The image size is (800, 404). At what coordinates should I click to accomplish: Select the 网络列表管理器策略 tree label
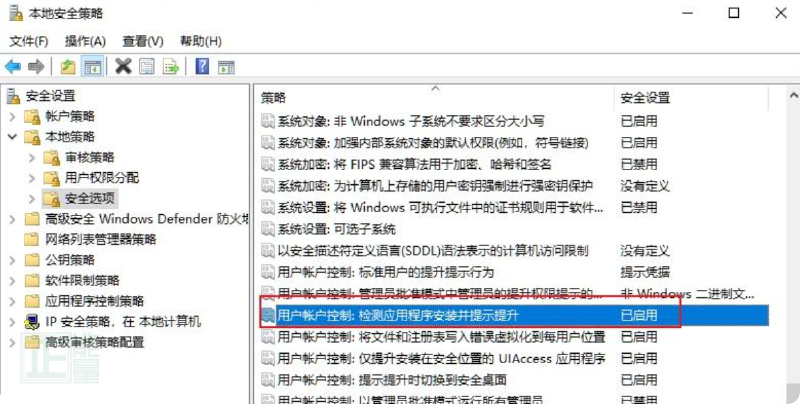pyautogui.click(x=101, y=239)
